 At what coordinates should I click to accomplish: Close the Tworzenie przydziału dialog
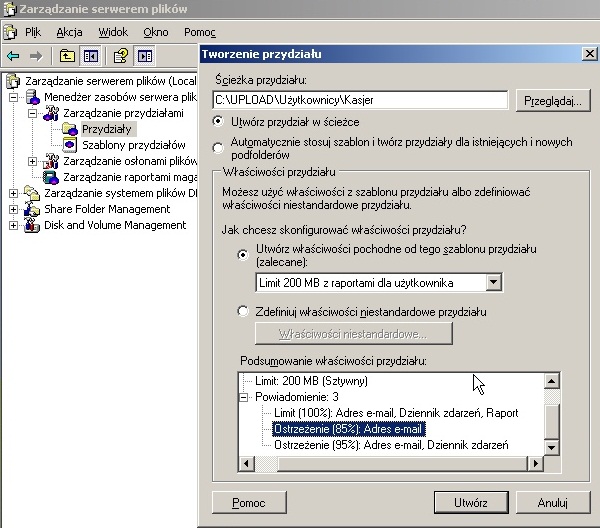pyautogui.click(x=590, y=54)
